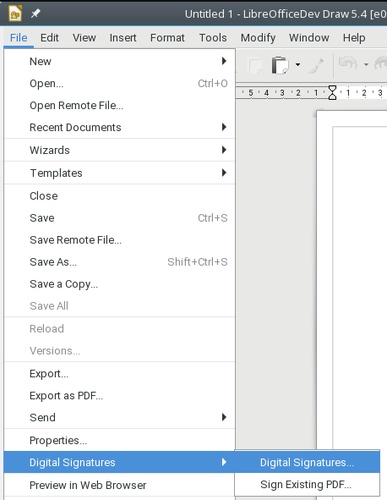Select Save a Copy... entry
This screenshot has width=387, height=500.
click(x=120, y=284)
